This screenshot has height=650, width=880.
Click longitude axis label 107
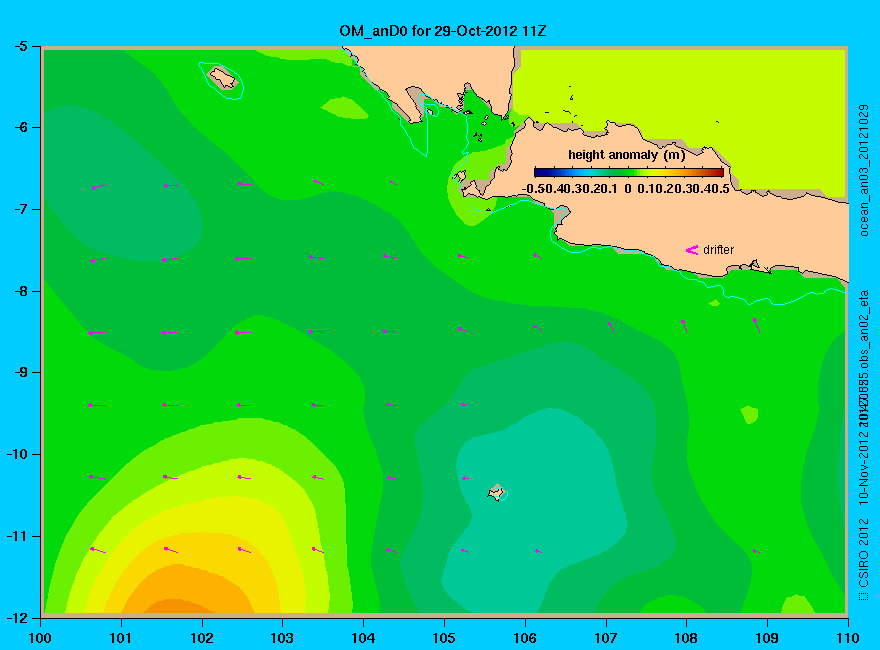tap(606, 638)
